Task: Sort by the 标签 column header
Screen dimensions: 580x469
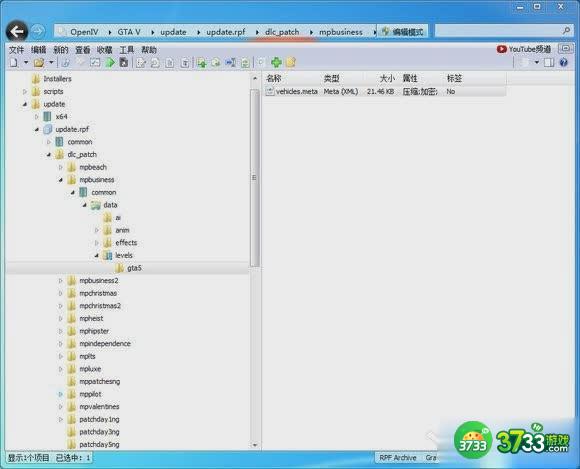Action: (x=454, y=78)
